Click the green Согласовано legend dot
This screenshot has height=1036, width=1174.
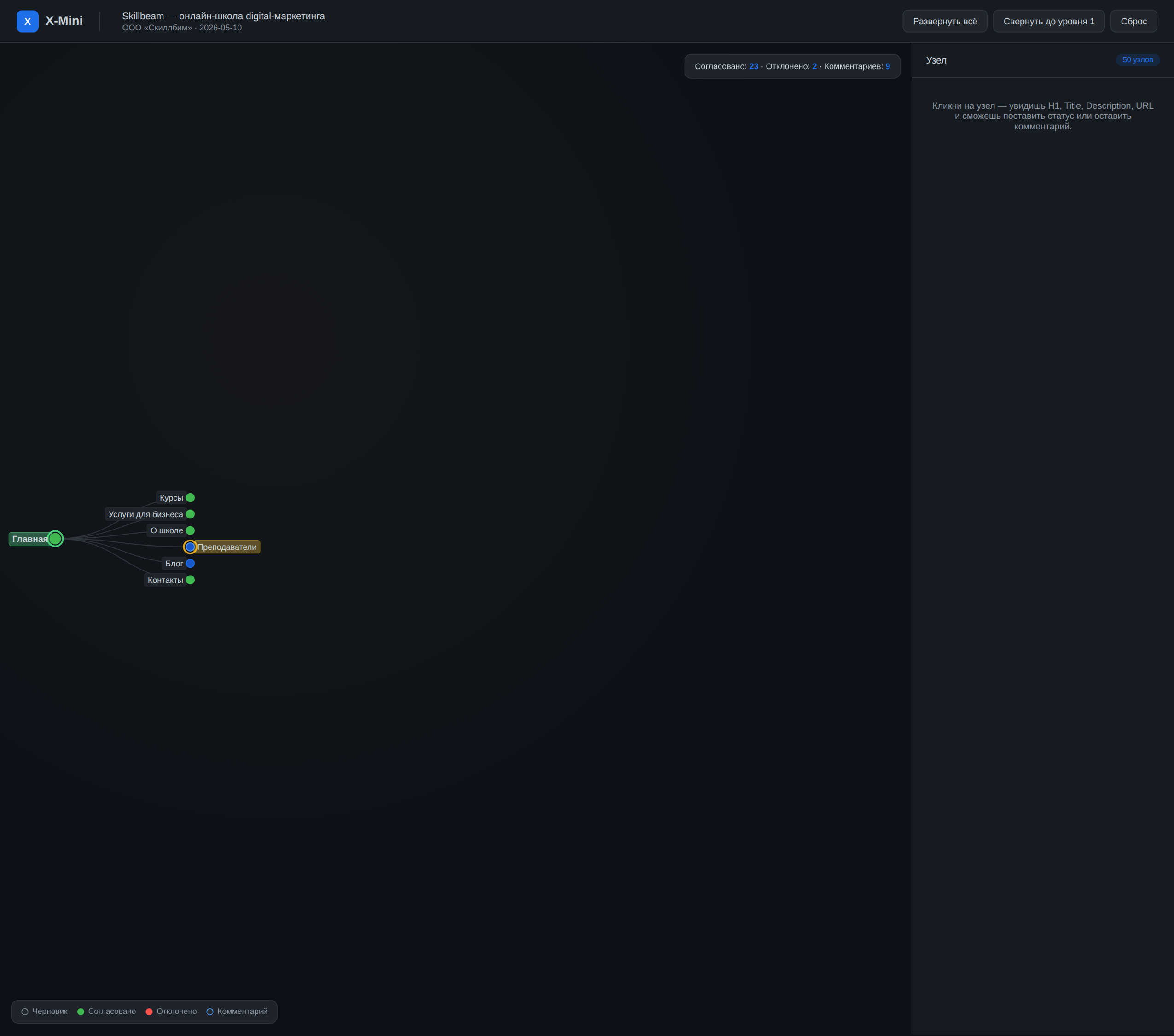81,1012
